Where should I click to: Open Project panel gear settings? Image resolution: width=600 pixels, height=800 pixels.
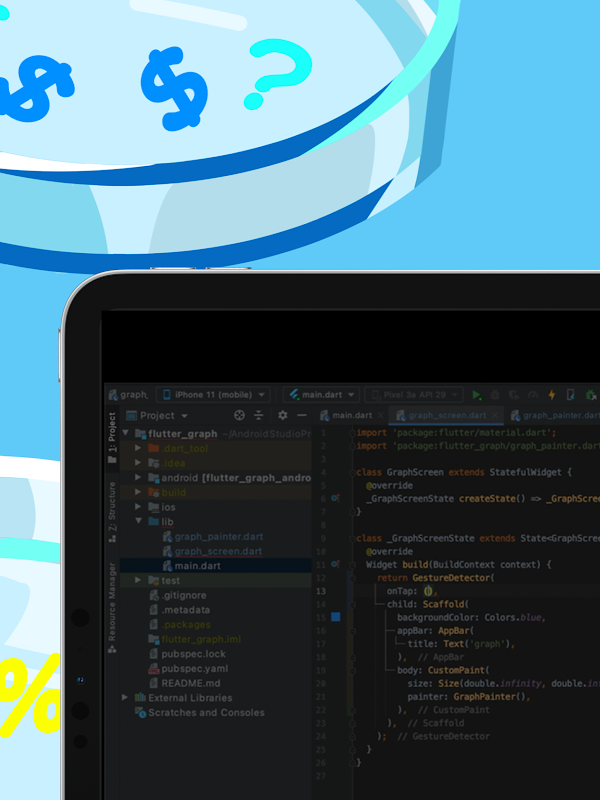(283, 415)
